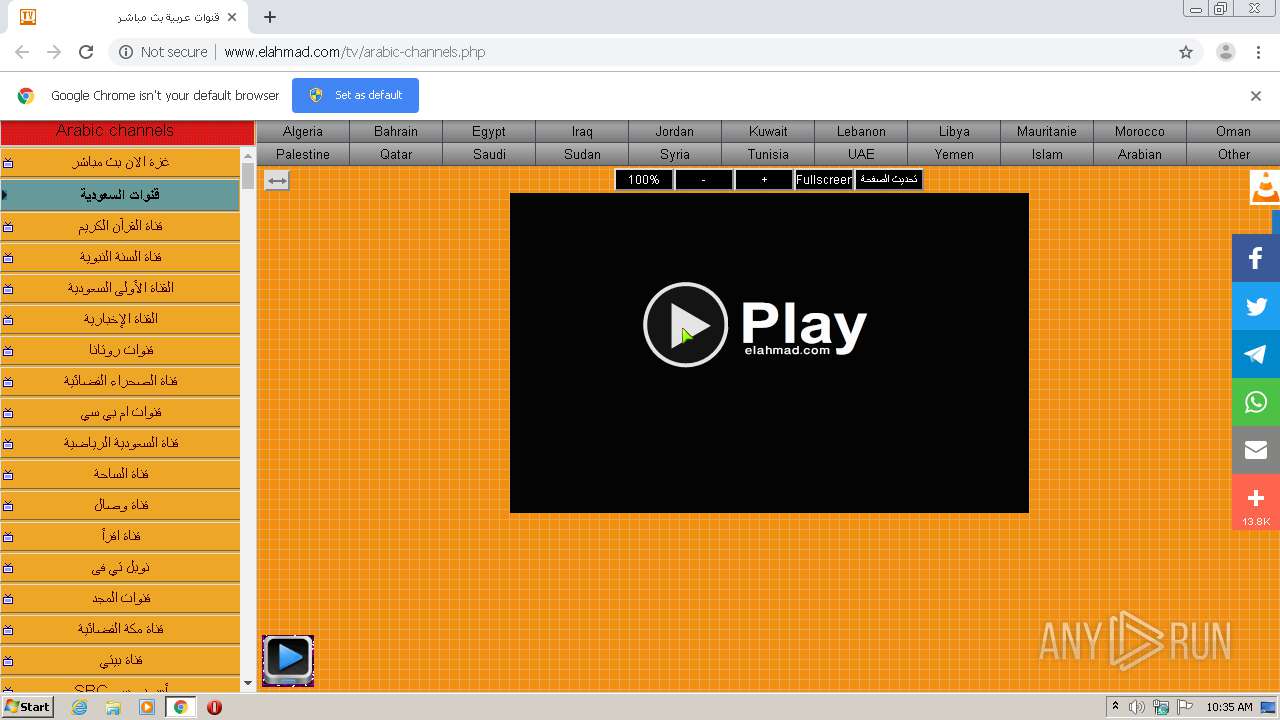This screenshot has width=1280, height=720.
Task: Open Internet Explorer from the taskbar
Action: coord(79,707)
